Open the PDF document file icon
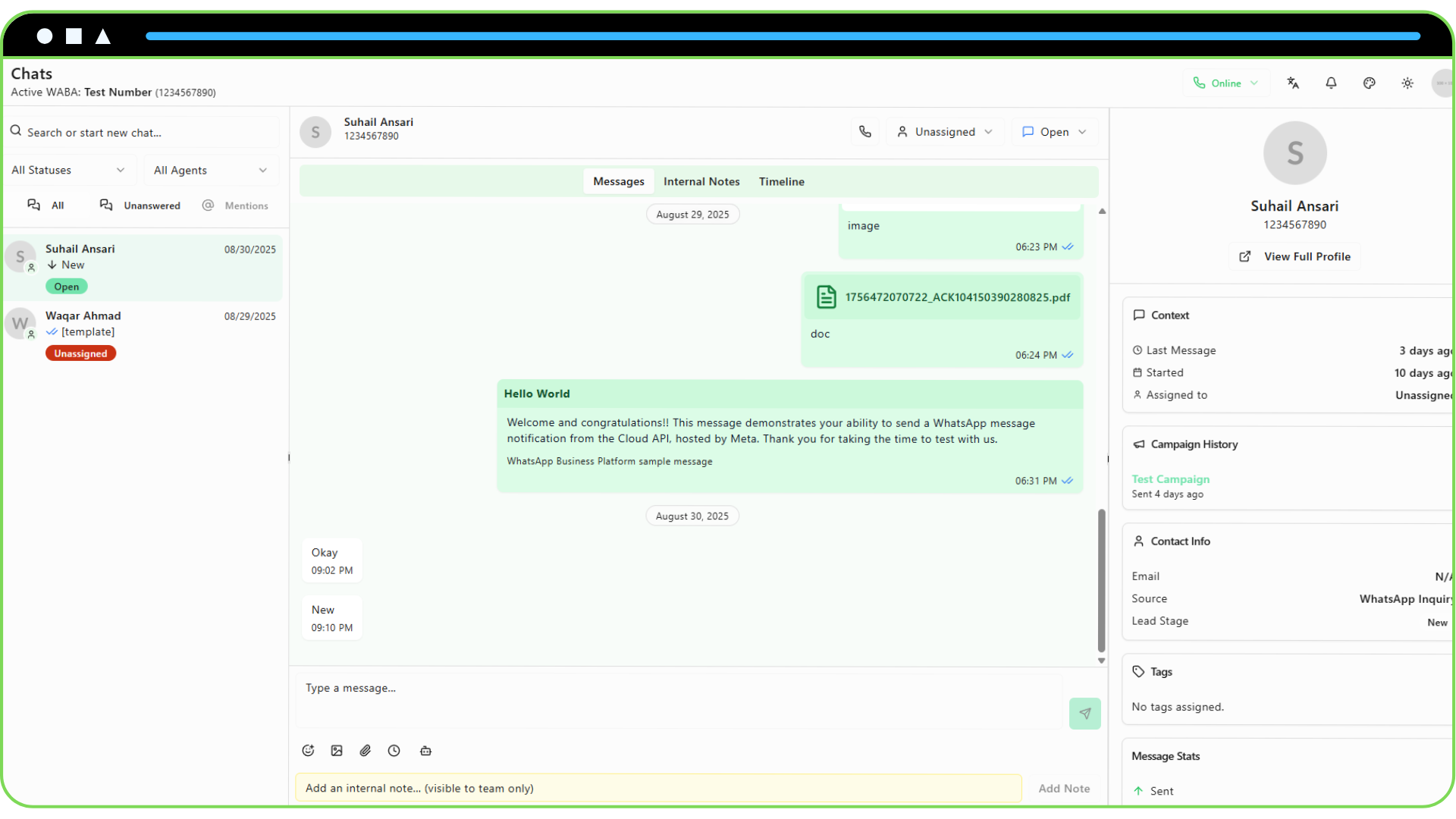Screen dimensions: 1456x819 pos(827,297)
